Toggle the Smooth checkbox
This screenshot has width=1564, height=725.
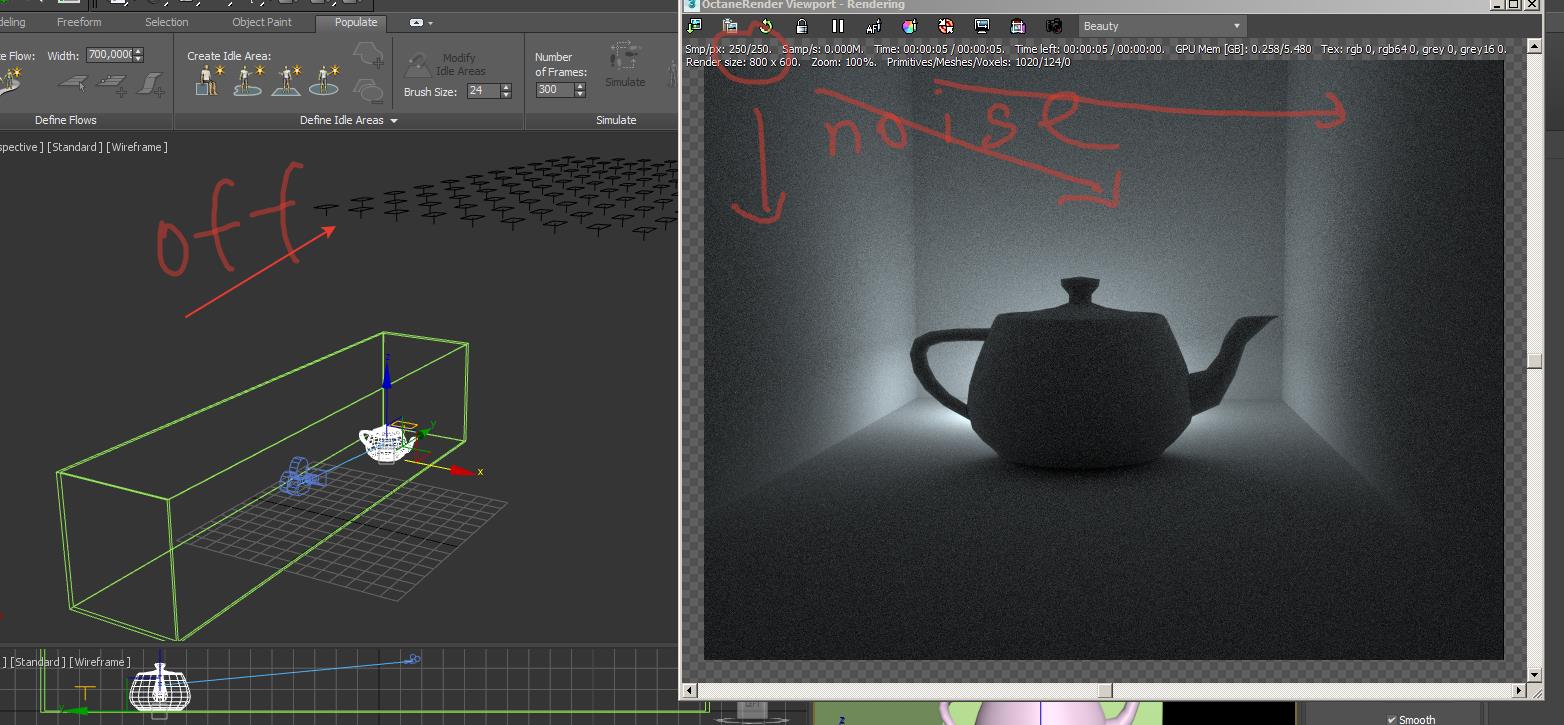[1392, 720]
